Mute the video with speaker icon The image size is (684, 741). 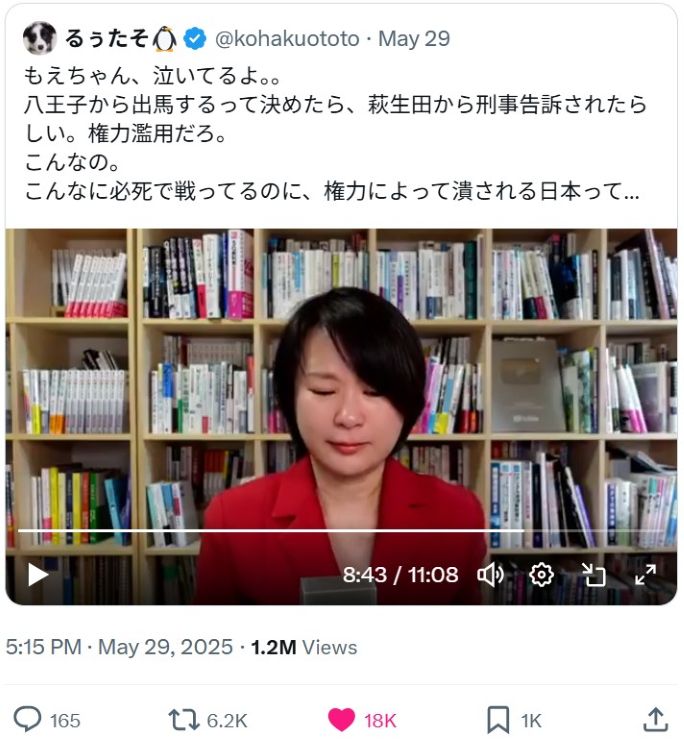pos(490,575)
